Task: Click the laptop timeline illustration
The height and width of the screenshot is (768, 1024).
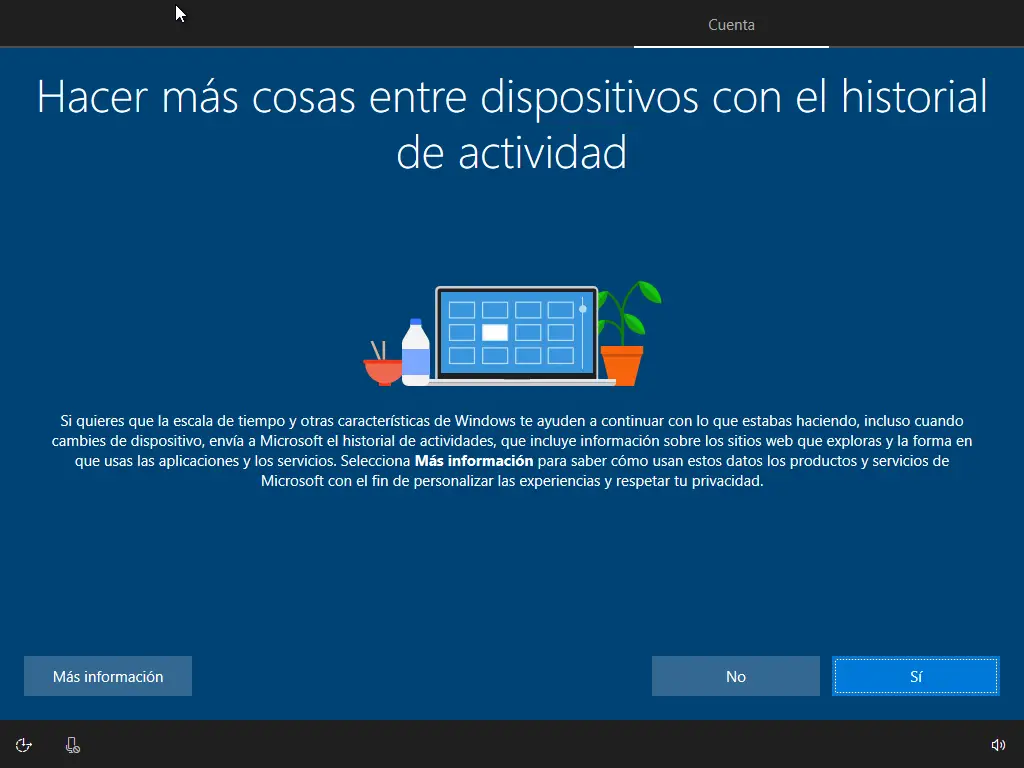Action: 516,334
